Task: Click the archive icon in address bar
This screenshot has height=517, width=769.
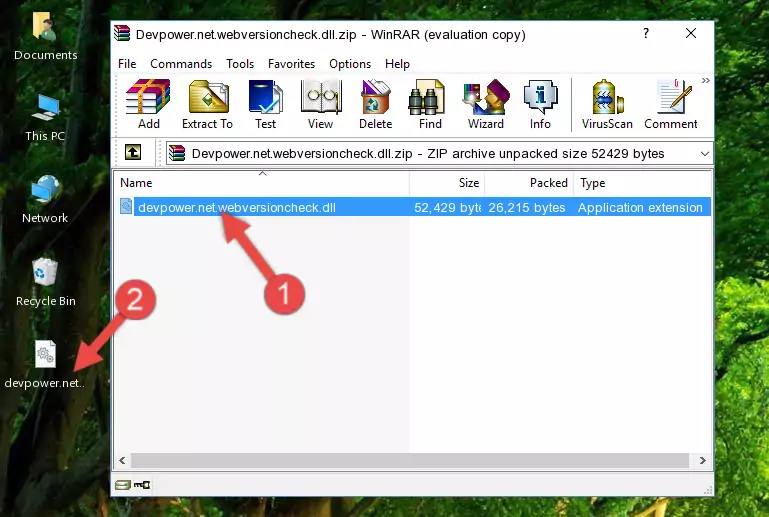Action: coord(177,154)
